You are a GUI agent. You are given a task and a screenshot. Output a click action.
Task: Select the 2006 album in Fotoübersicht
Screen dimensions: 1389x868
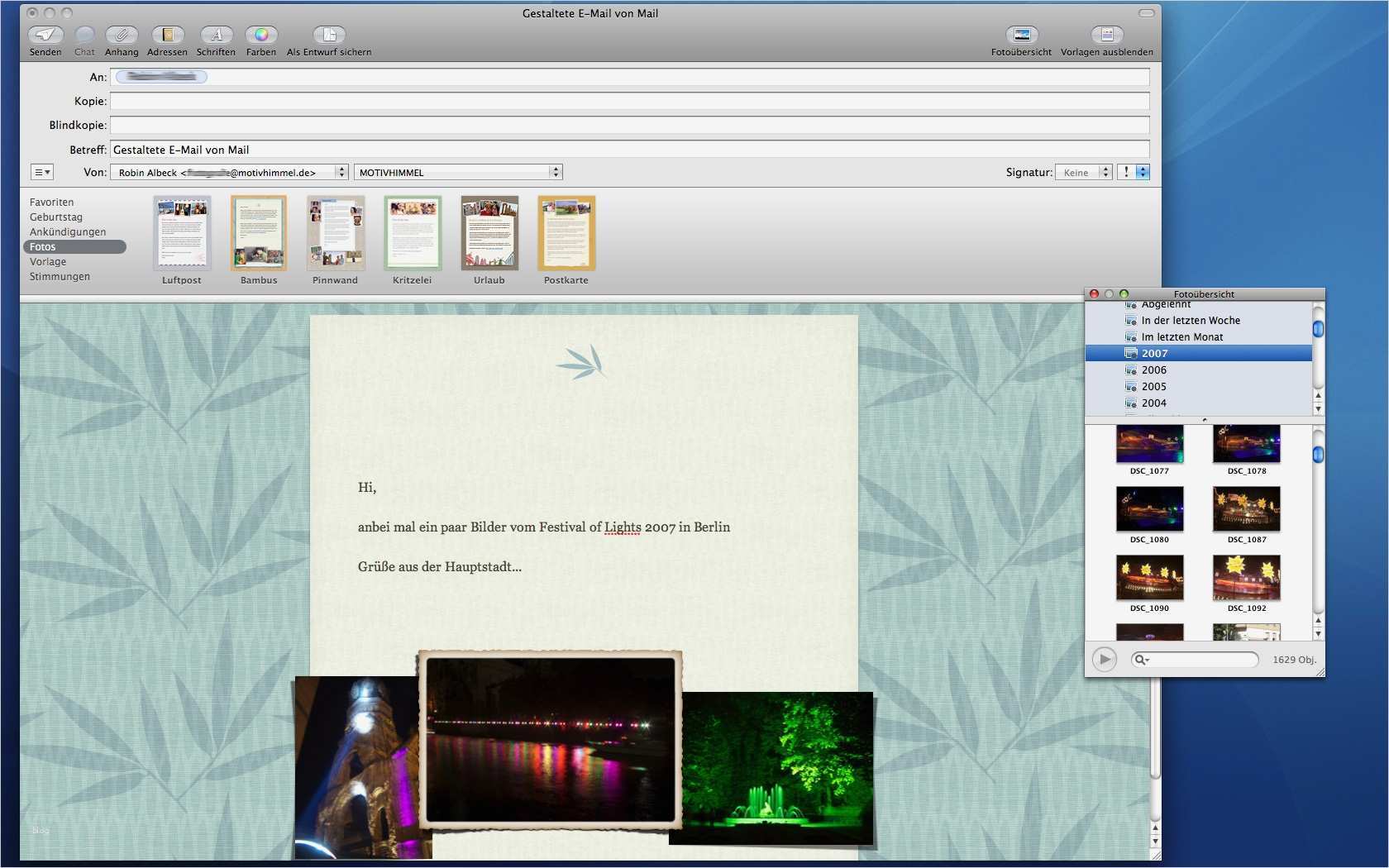[x=1154, y=370]
